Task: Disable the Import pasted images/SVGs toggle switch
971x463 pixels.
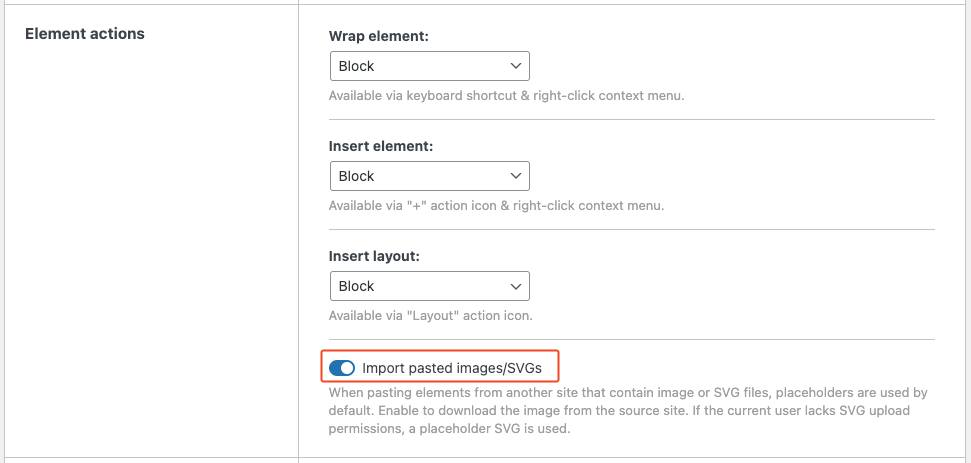Action: point(342,368)
